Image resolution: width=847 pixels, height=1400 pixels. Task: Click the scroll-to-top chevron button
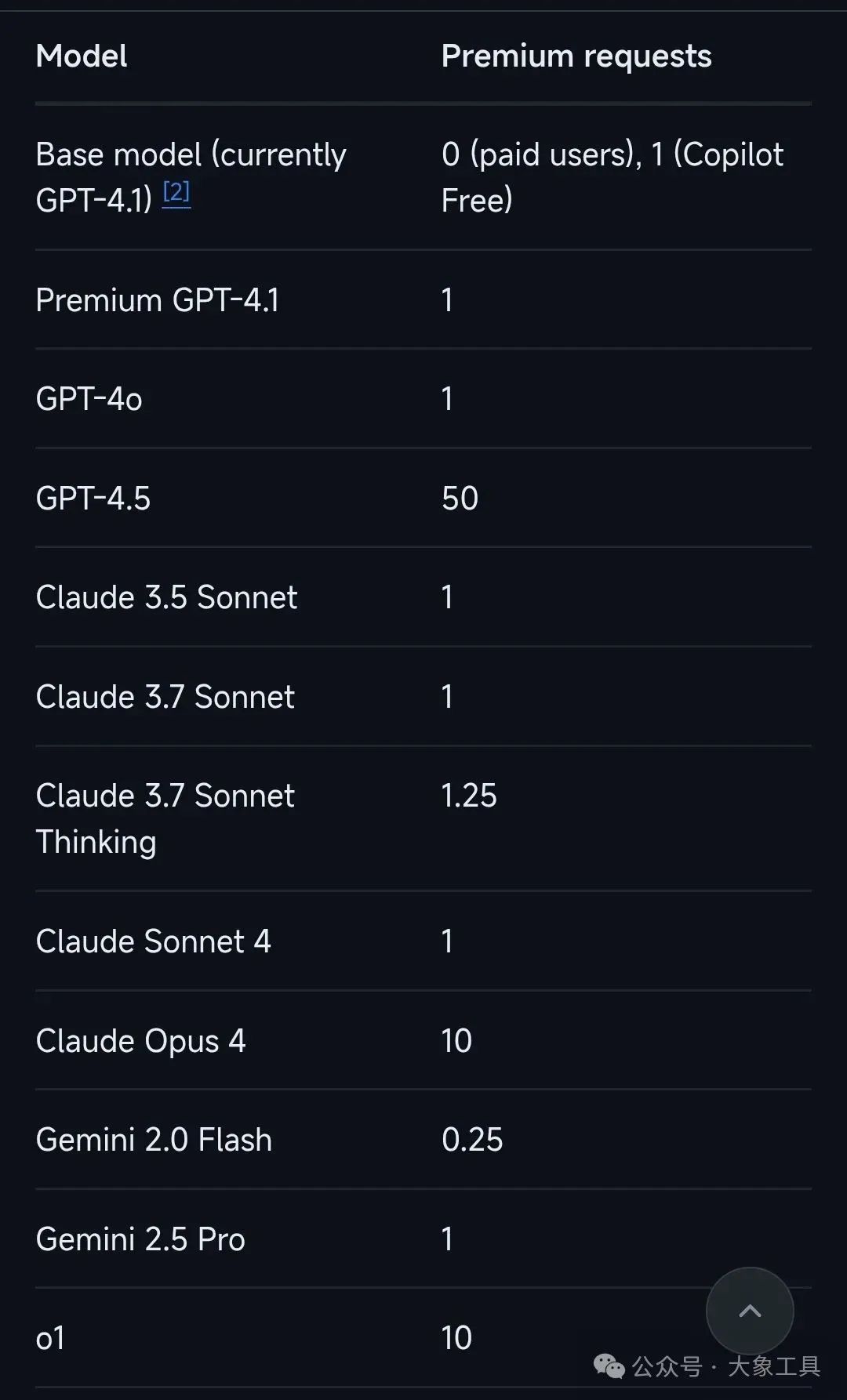pos(750,1311)
